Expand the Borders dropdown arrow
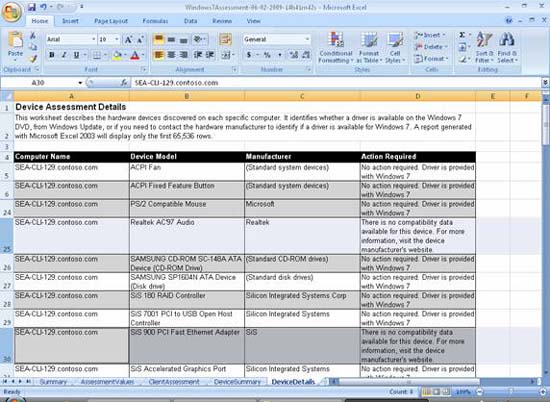The image size is (550, 402). [105, 55]
